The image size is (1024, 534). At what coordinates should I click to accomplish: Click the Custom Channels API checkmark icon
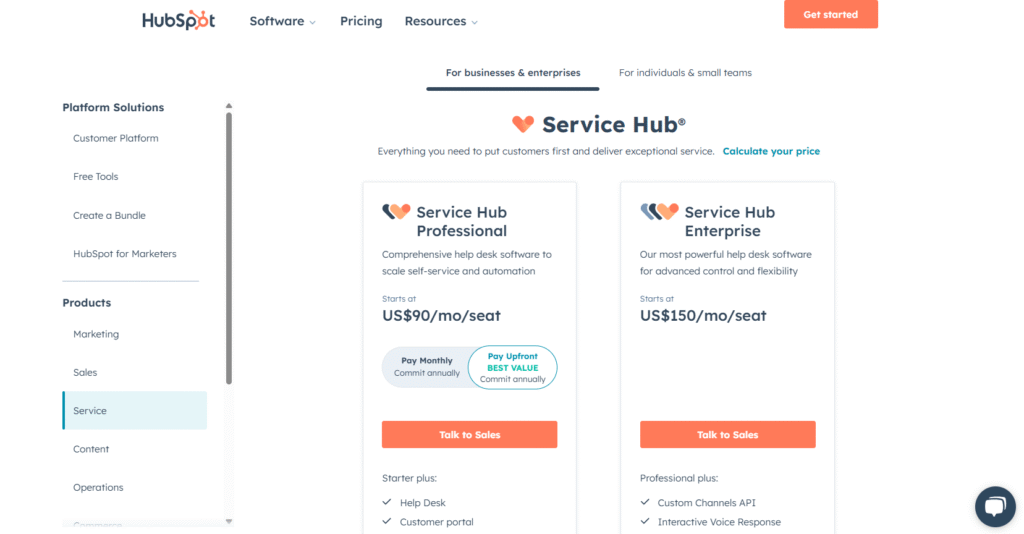(x=645, y=503)
